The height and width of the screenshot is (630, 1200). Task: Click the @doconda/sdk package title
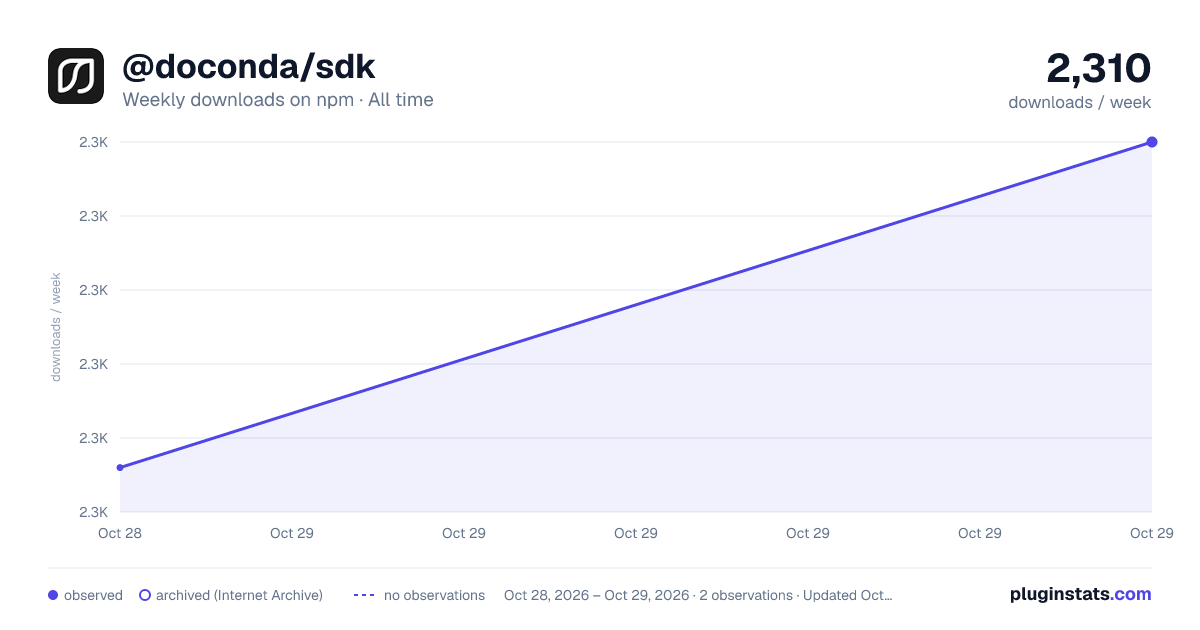click(249, 66)
